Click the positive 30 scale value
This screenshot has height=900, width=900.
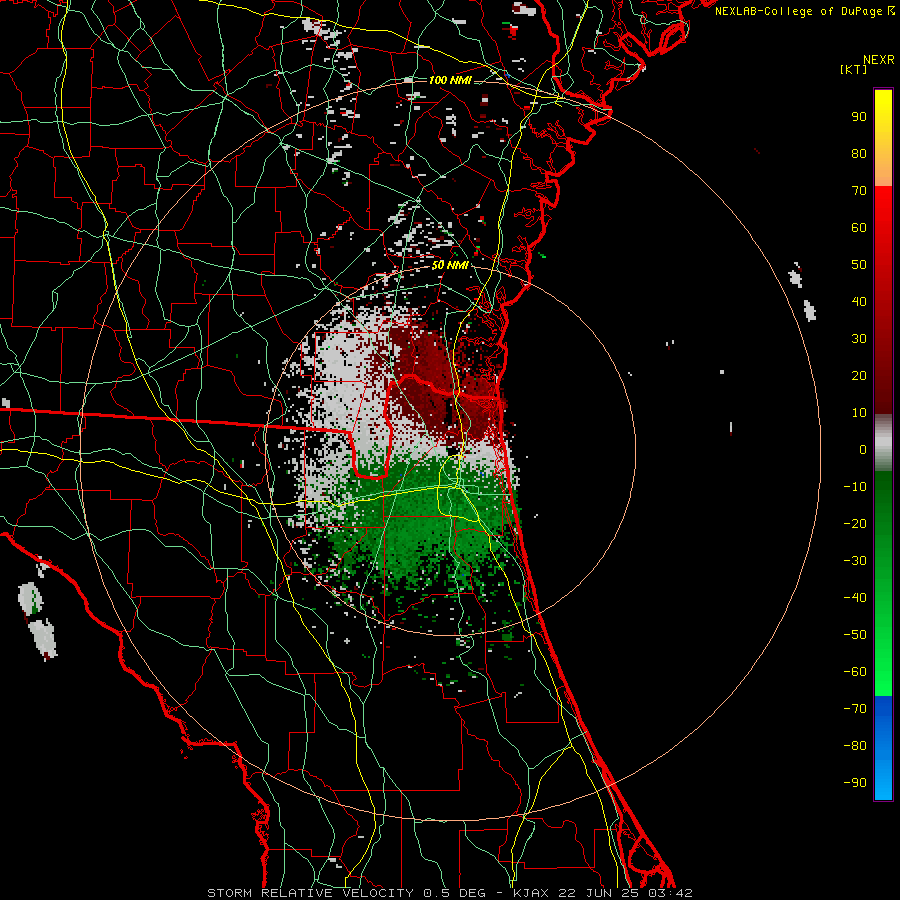coord(859,339)
